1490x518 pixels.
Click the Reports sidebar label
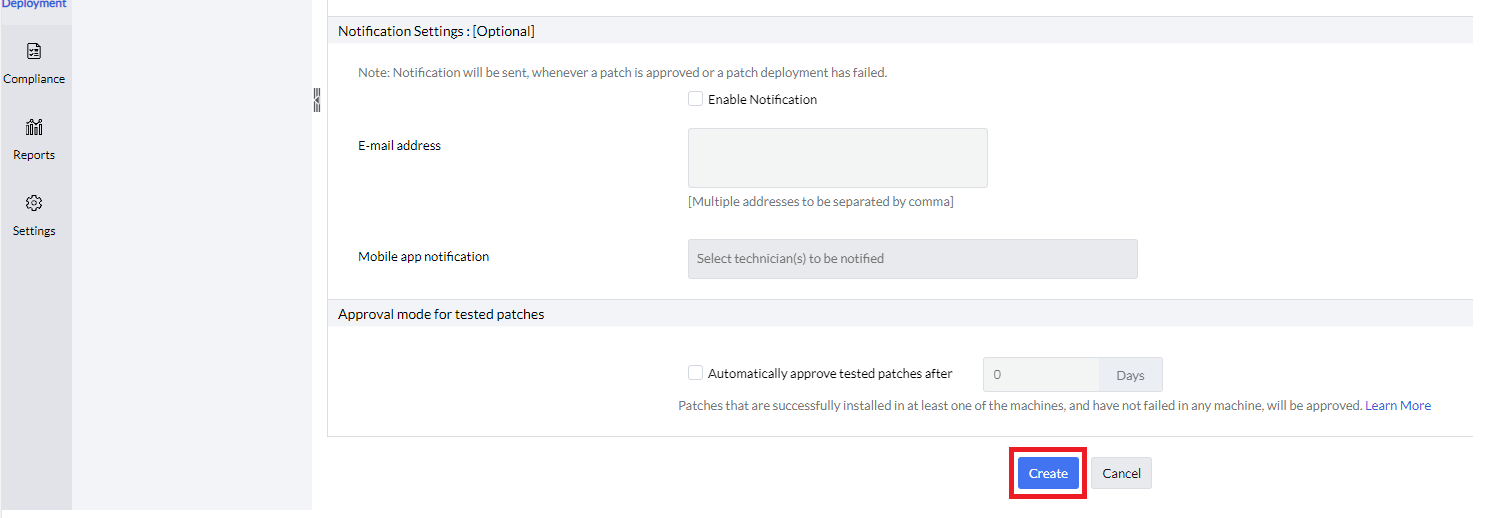point(34,155)
